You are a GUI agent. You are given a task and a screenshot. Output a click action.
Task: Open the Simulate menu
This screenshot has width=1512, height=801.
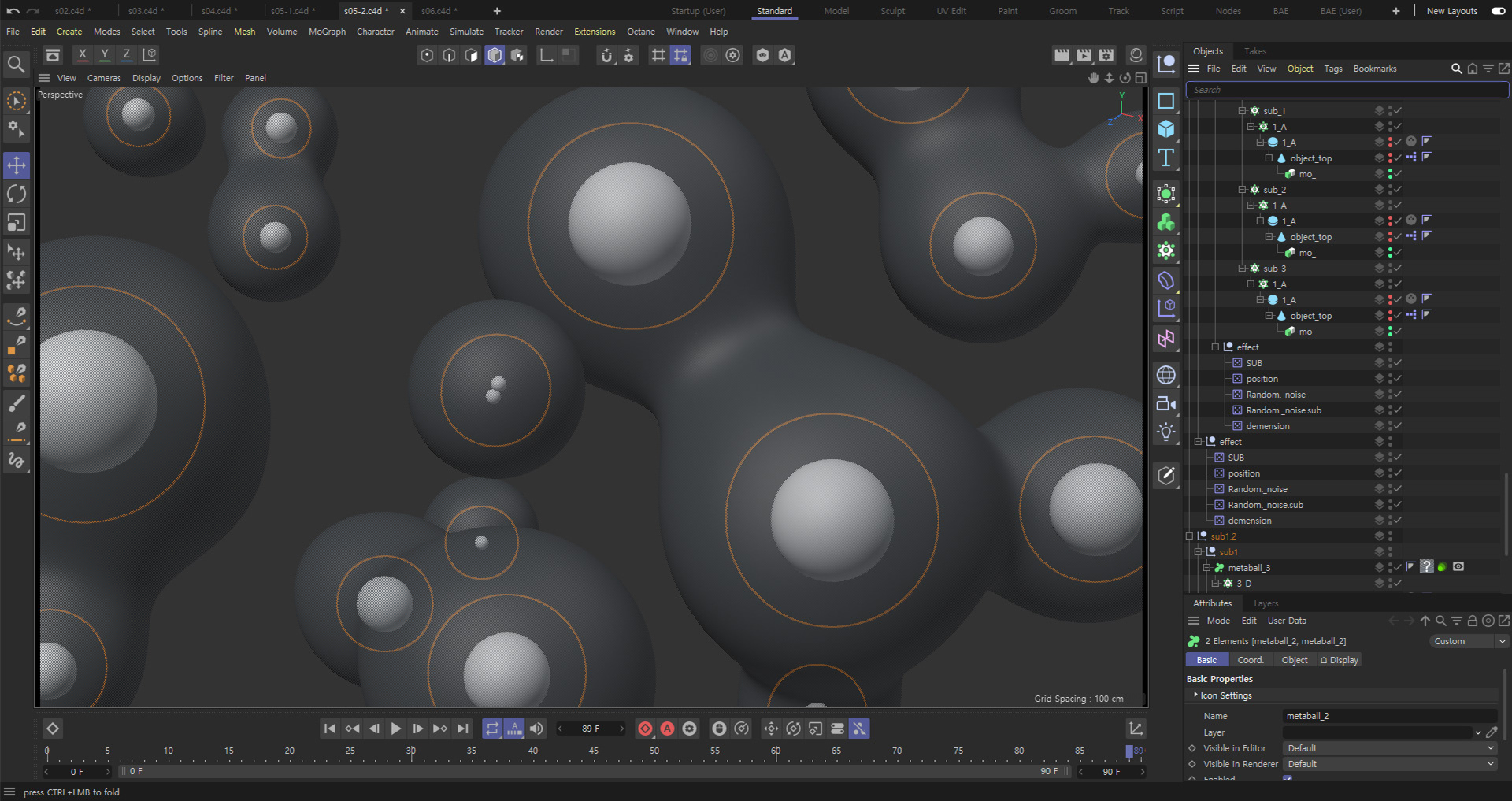(x=466, y=32)
